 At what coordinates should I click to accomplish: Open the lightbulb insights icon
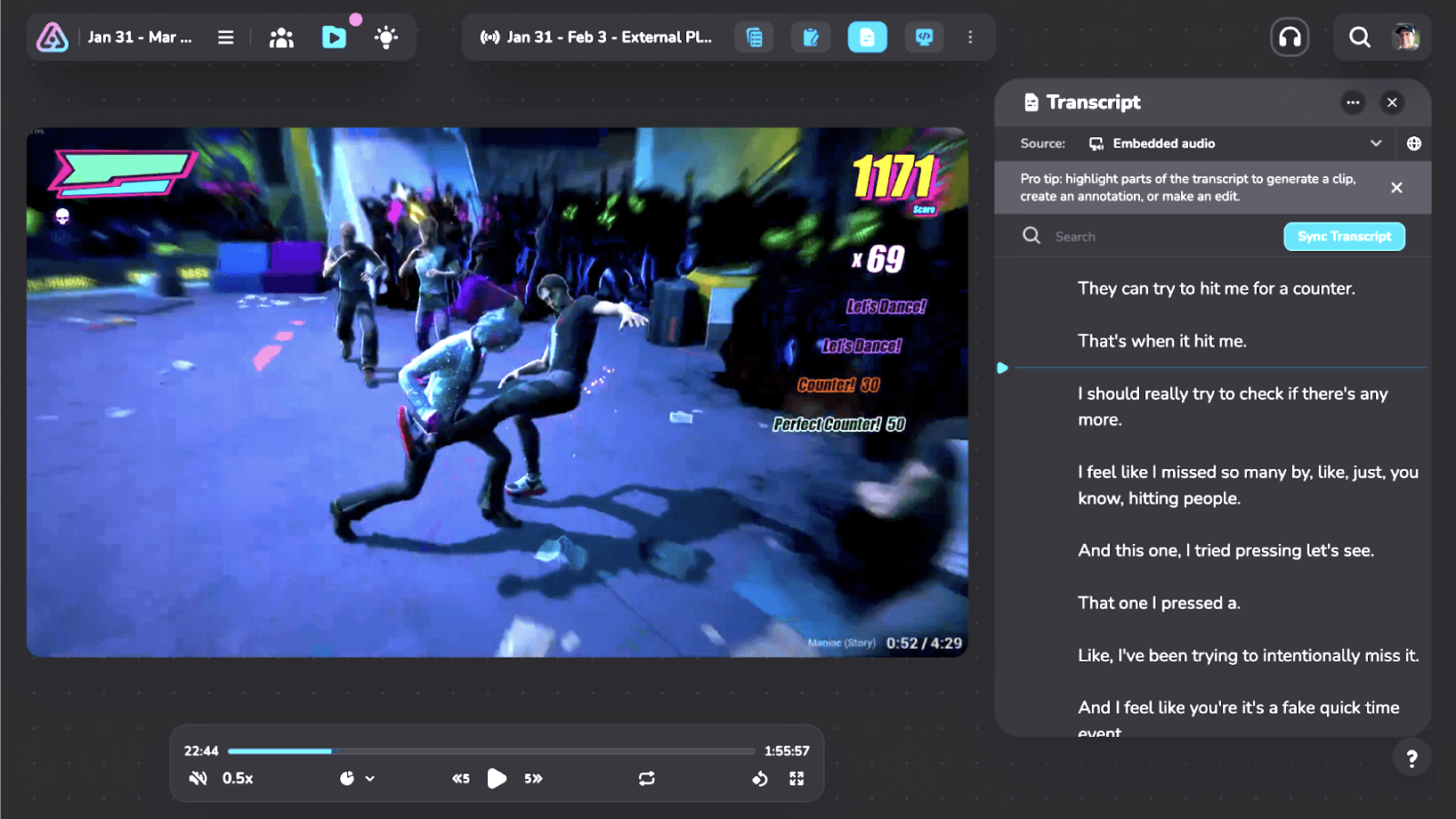386,37
